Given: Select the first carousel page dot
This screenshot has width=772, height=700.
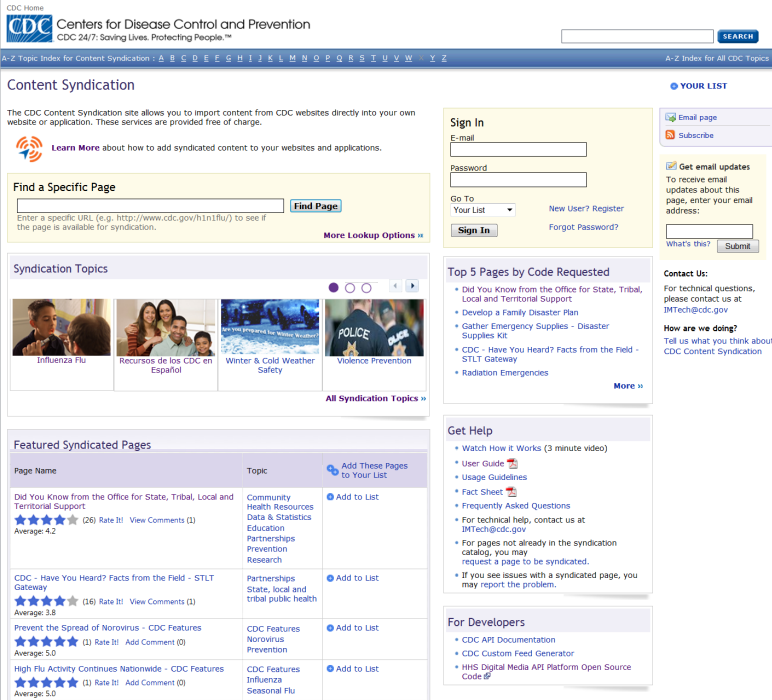Looking at the screenshot, I should coord(333,287).
